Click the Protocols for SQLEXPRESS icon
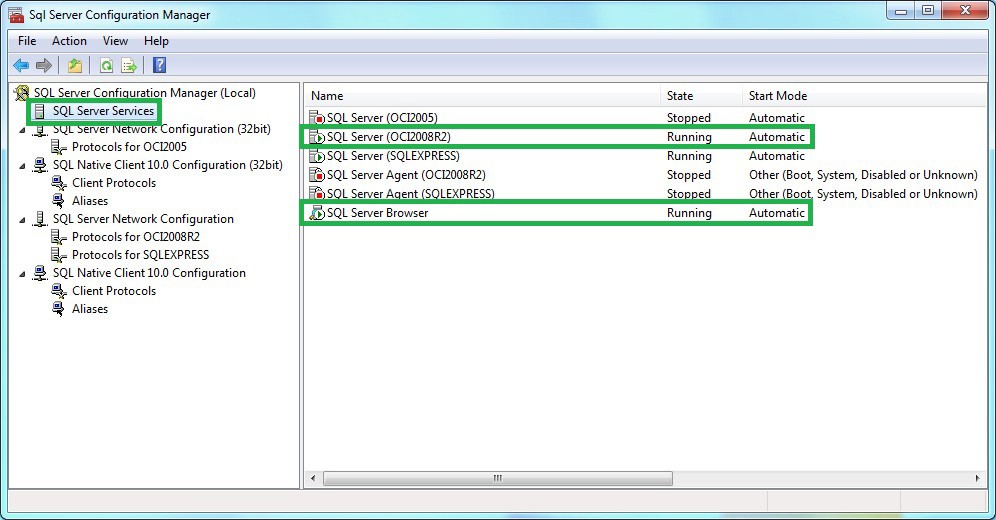996x520 pixels. [58, 255]
